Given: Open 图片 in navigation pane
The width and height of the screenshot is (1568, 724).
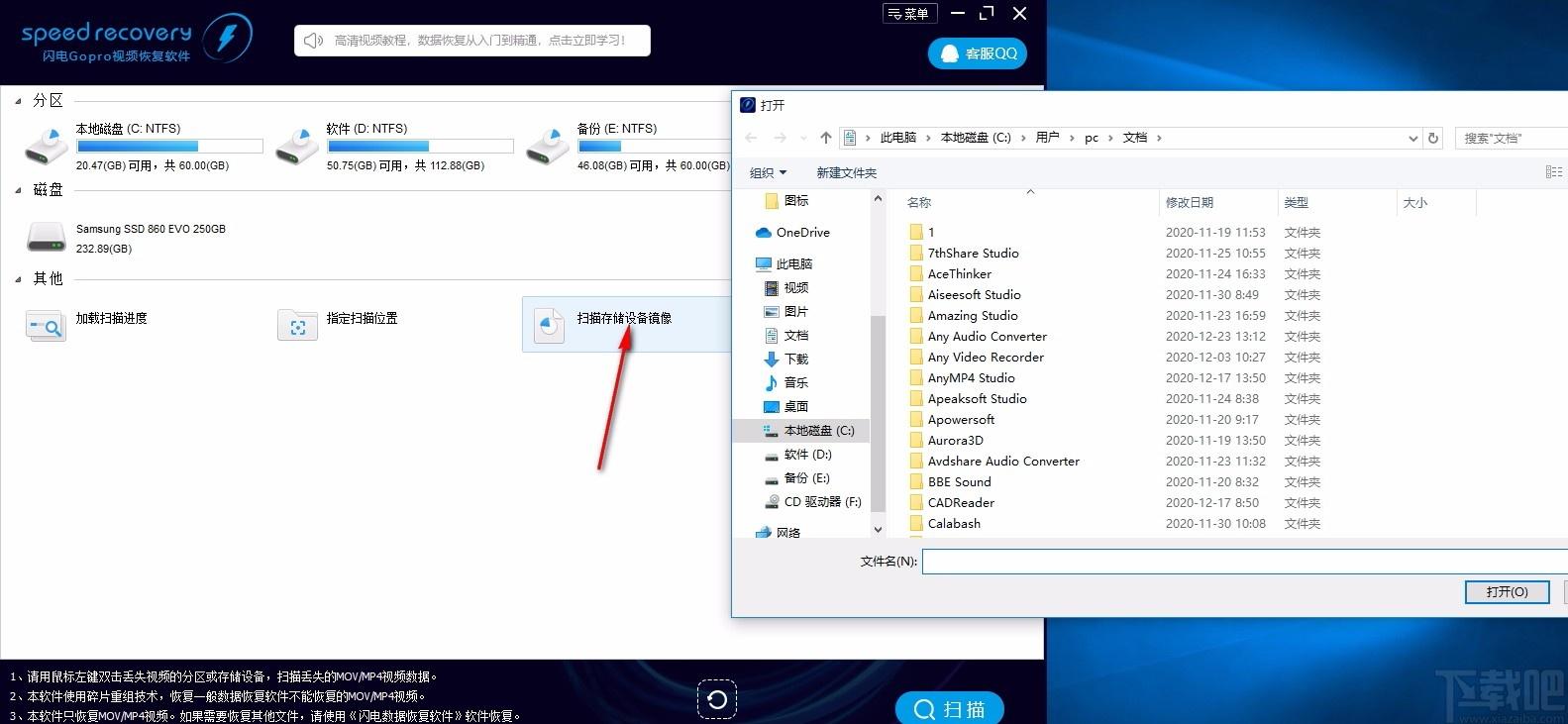Looking at the screenshot, I should coord(786,312).
